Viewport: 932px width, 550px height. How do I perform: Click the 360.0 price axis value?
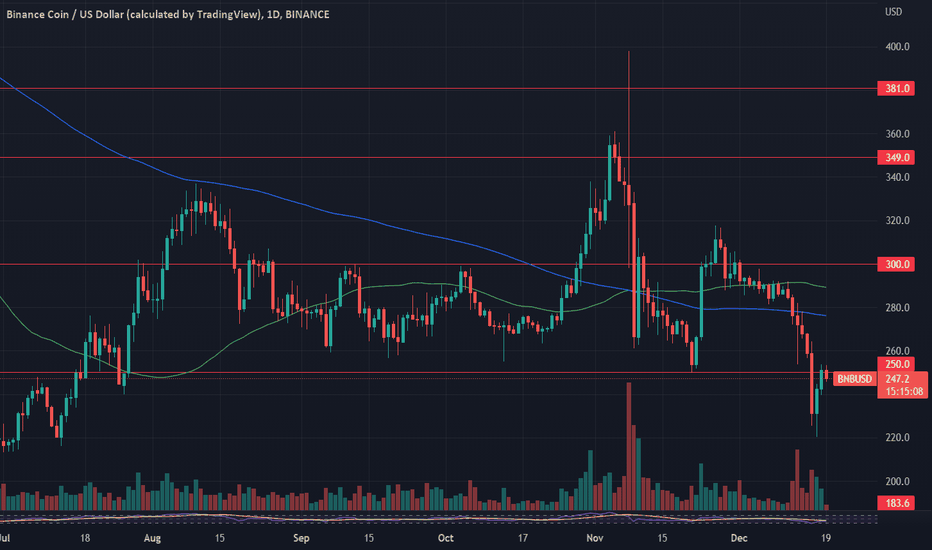[897, 134]
